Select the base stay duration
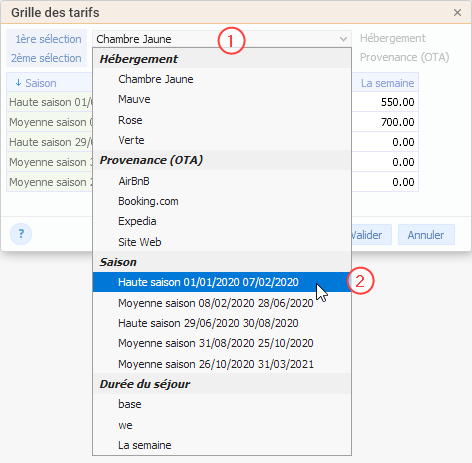 pyautogui.click(x=222, y=404)
